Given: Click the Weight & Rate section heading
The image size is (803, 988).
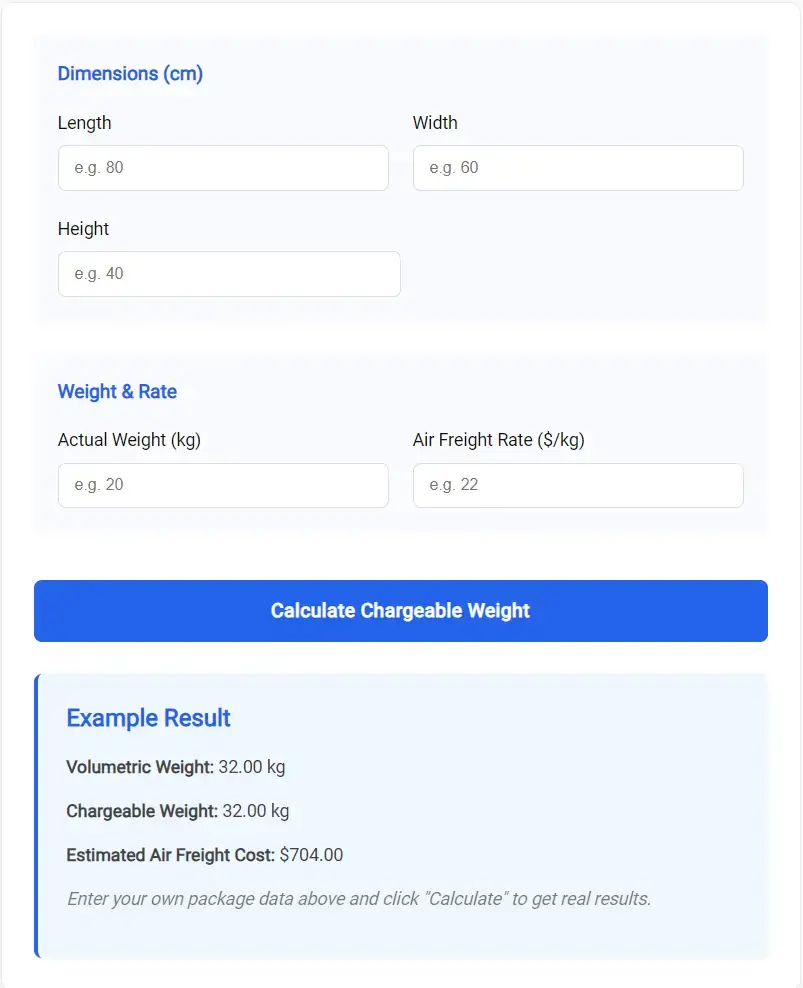Looking at the screenshot, I should (117, 391).
